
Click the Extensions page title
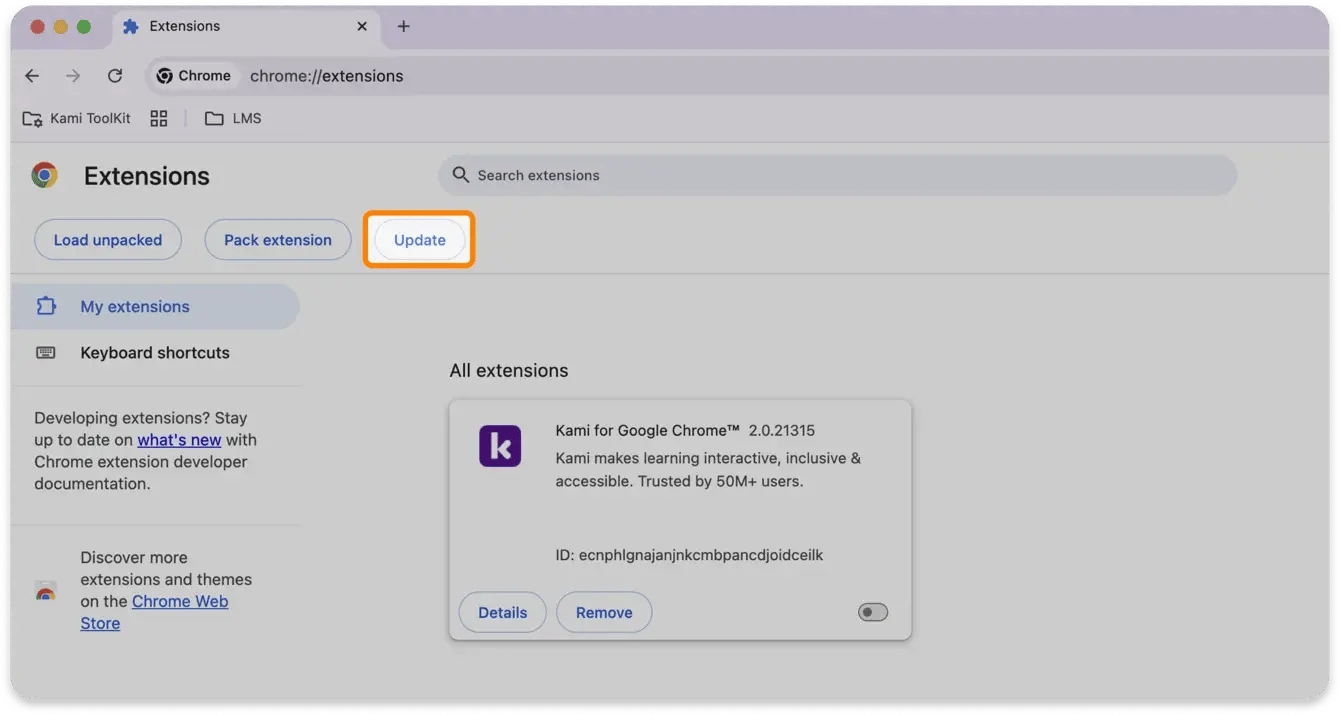point(146,176)
